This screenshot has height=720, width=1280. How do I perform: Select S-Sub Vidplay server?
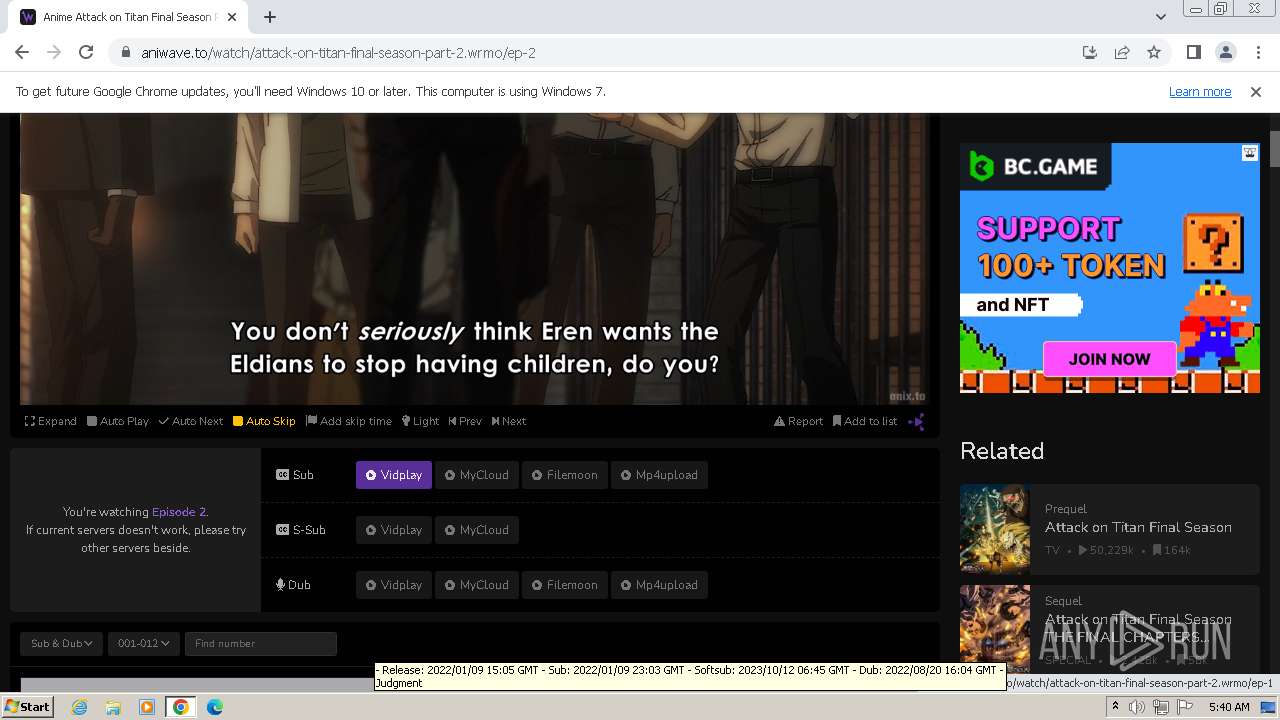[x=394, y=530]
